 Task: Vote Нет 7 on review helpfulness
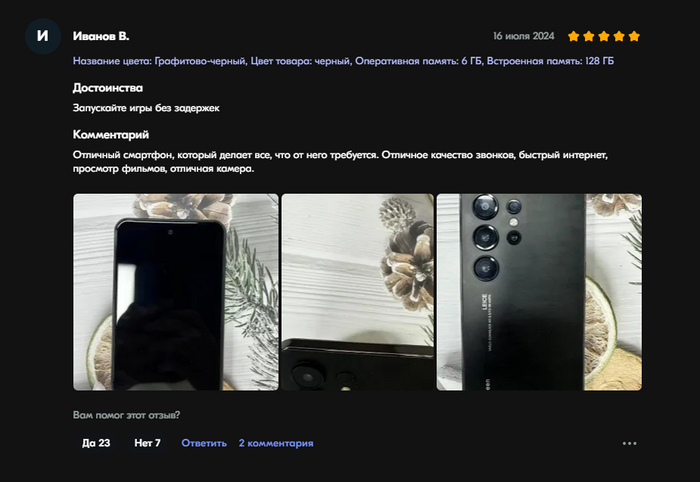coord(147,443)
